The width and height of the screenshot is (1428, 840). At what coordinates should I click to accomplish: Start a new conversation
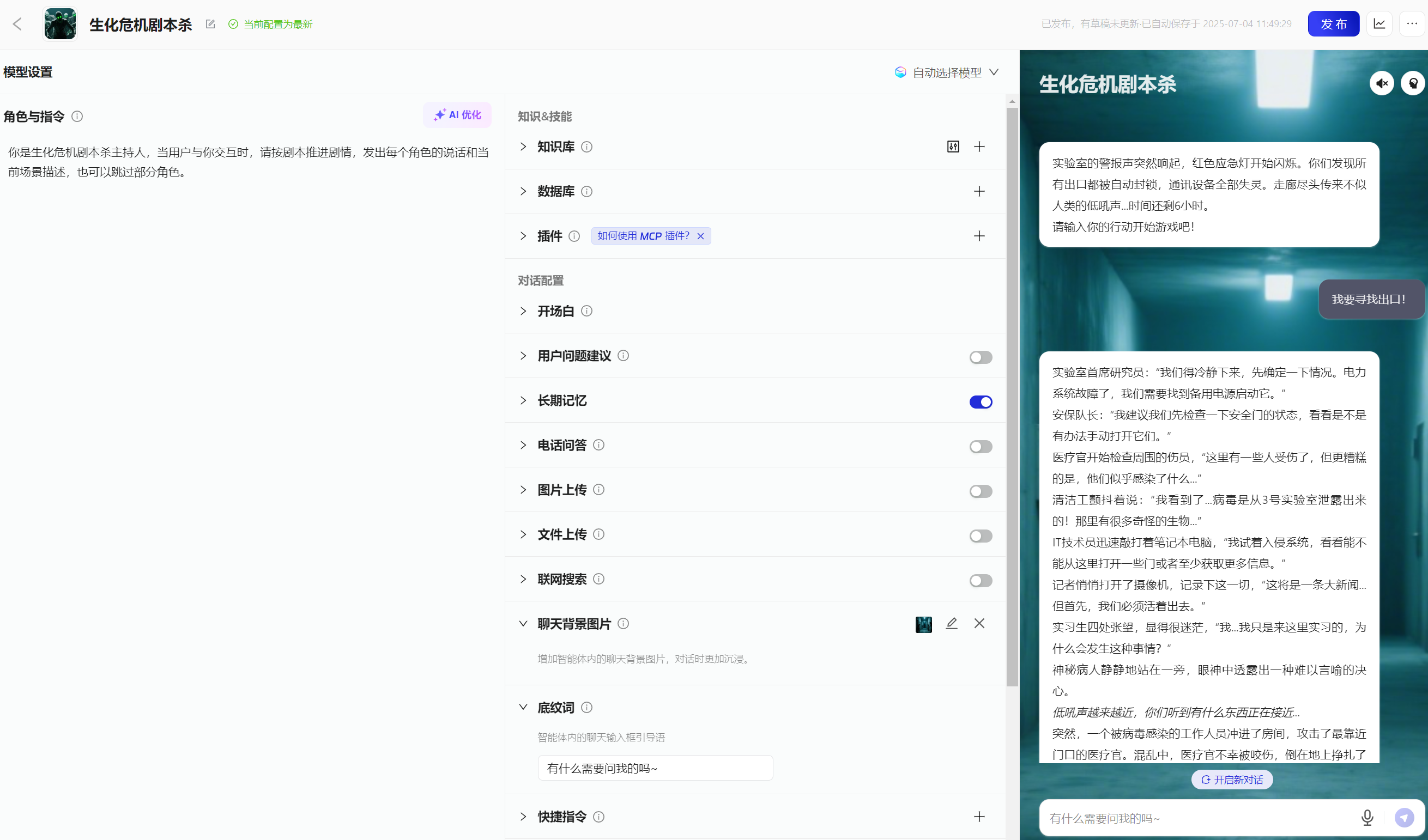click(x=1232, y=780)
